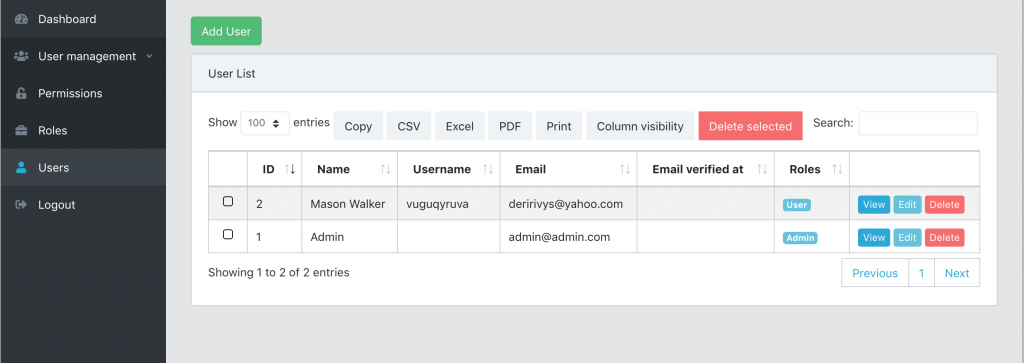This screenshot has height=363, width=1024.
Task: Click the Add User button
Action: point(226,31)
